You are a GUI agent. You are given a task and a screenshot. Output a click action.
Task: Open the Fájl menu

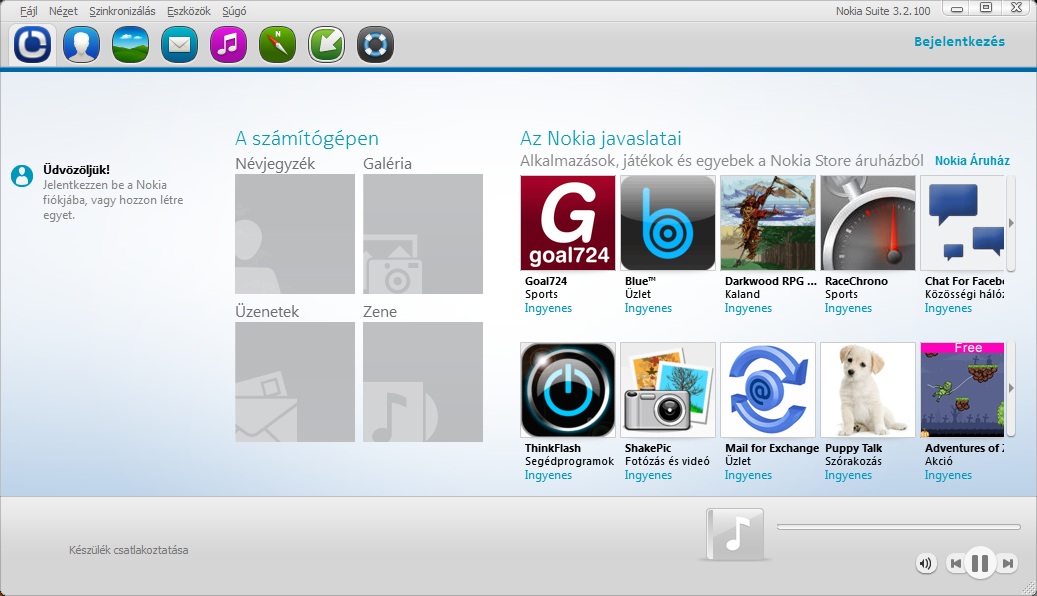click(x=28, y=11)
